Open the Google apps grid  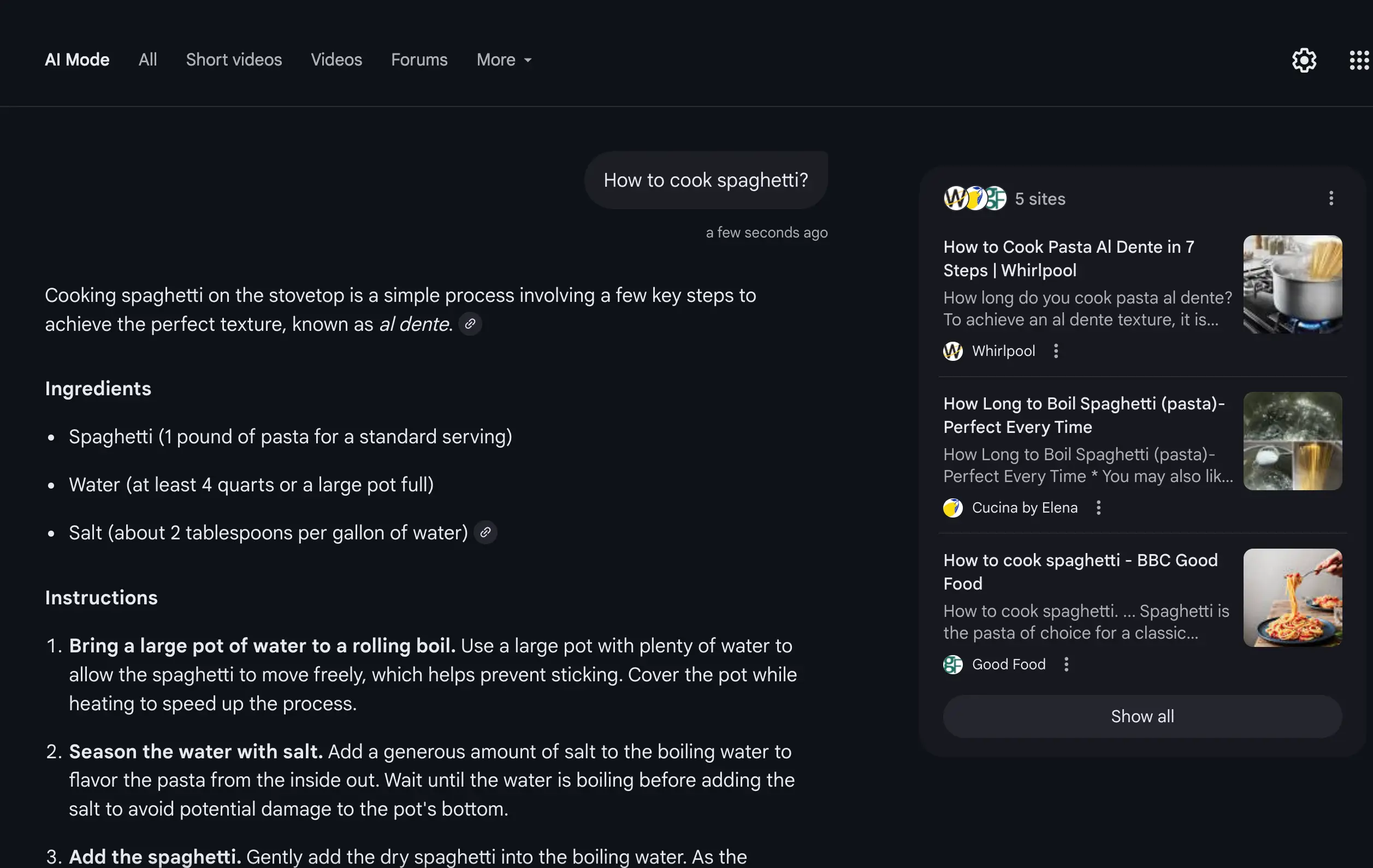pyautogui.click(x=1359, y=60)
